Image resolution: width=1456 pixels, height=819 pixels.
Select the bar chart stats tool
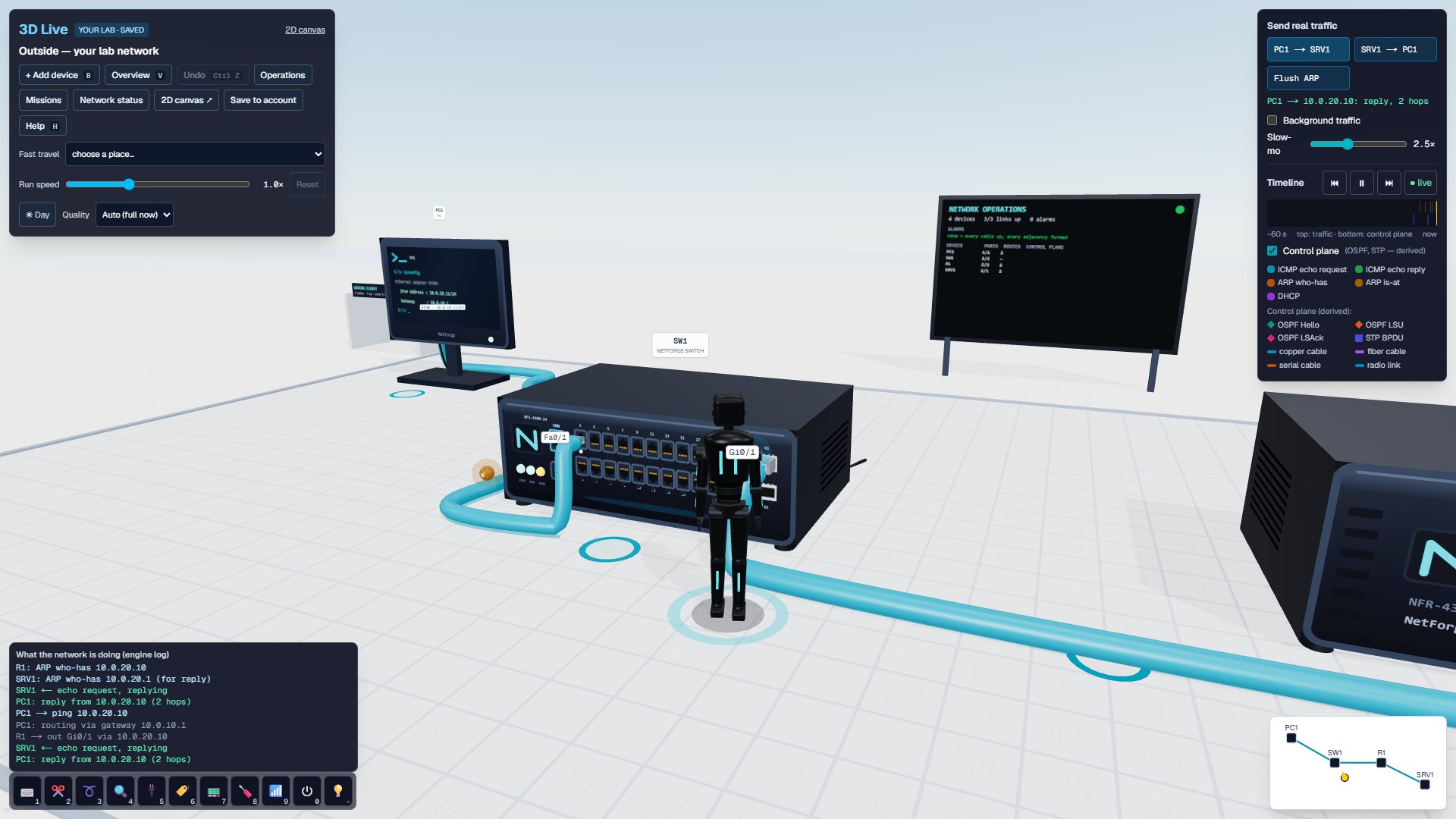click(x=276, y=792)
